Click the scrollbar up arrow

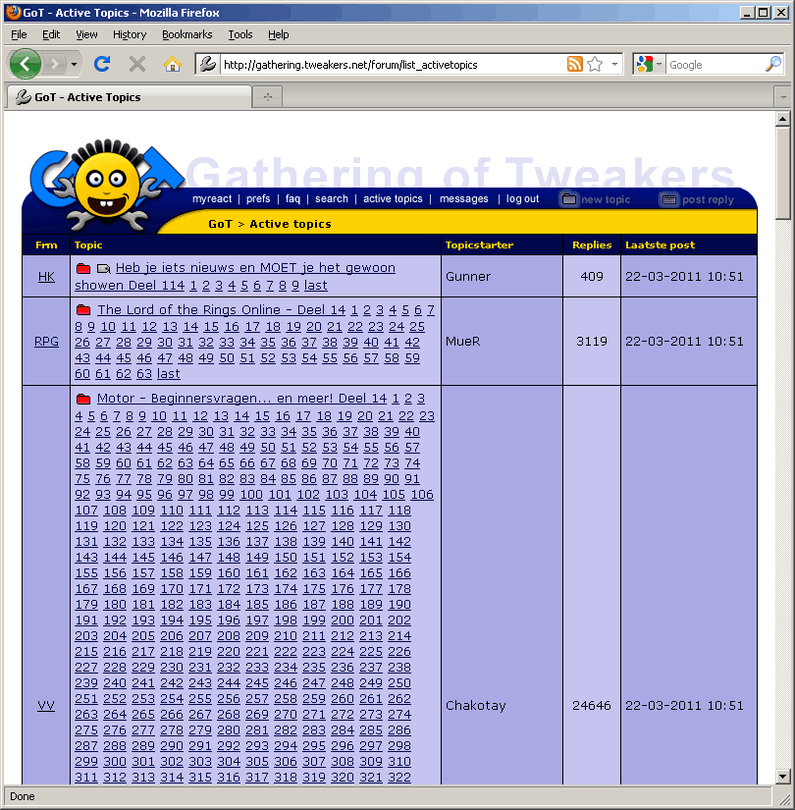coord(783,119)
